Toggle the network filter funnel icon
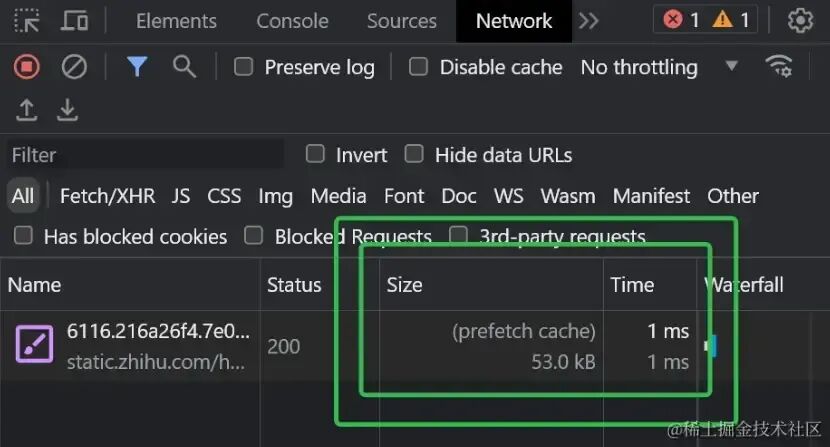 pyautogui.click(x=137, y=67)
